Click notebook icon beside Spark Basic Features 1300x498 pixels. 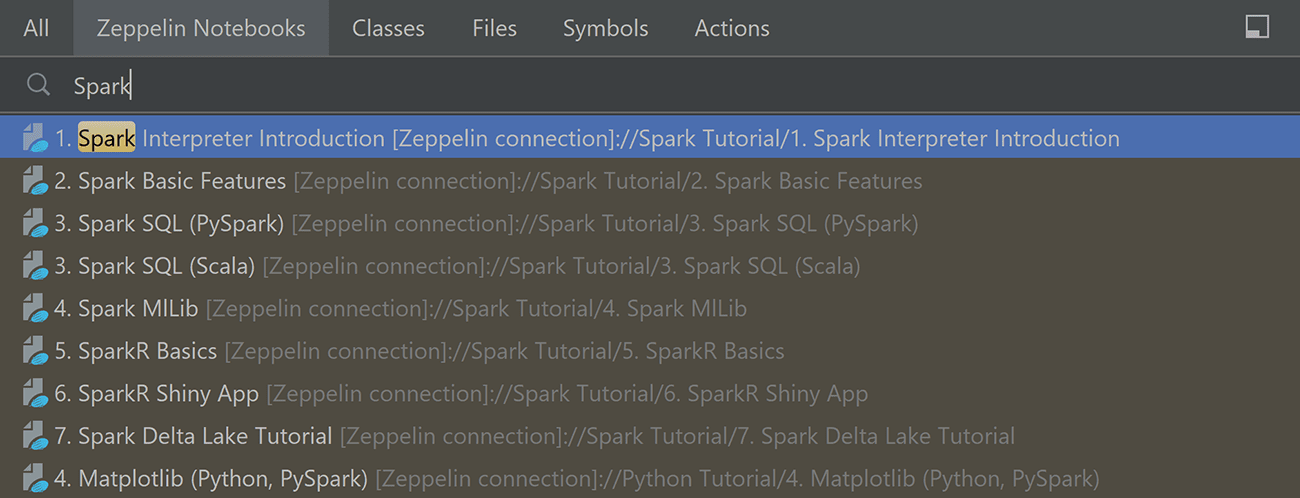35,182
